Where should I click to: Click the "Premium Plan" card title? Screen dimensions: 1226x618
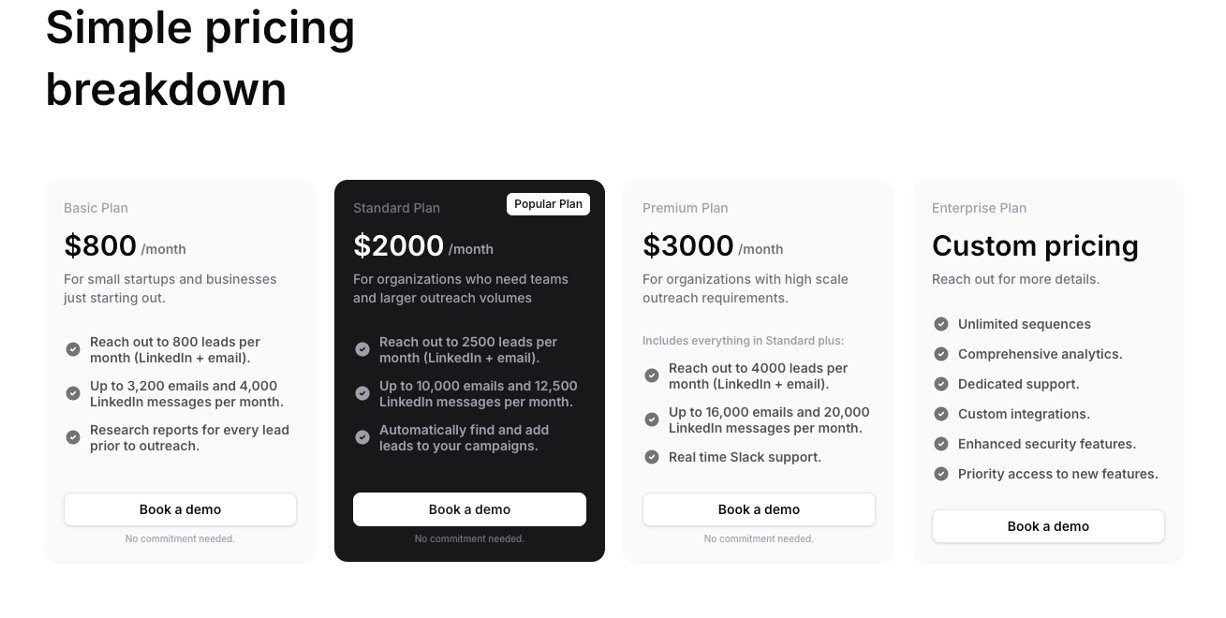click(x=685, y=208)
